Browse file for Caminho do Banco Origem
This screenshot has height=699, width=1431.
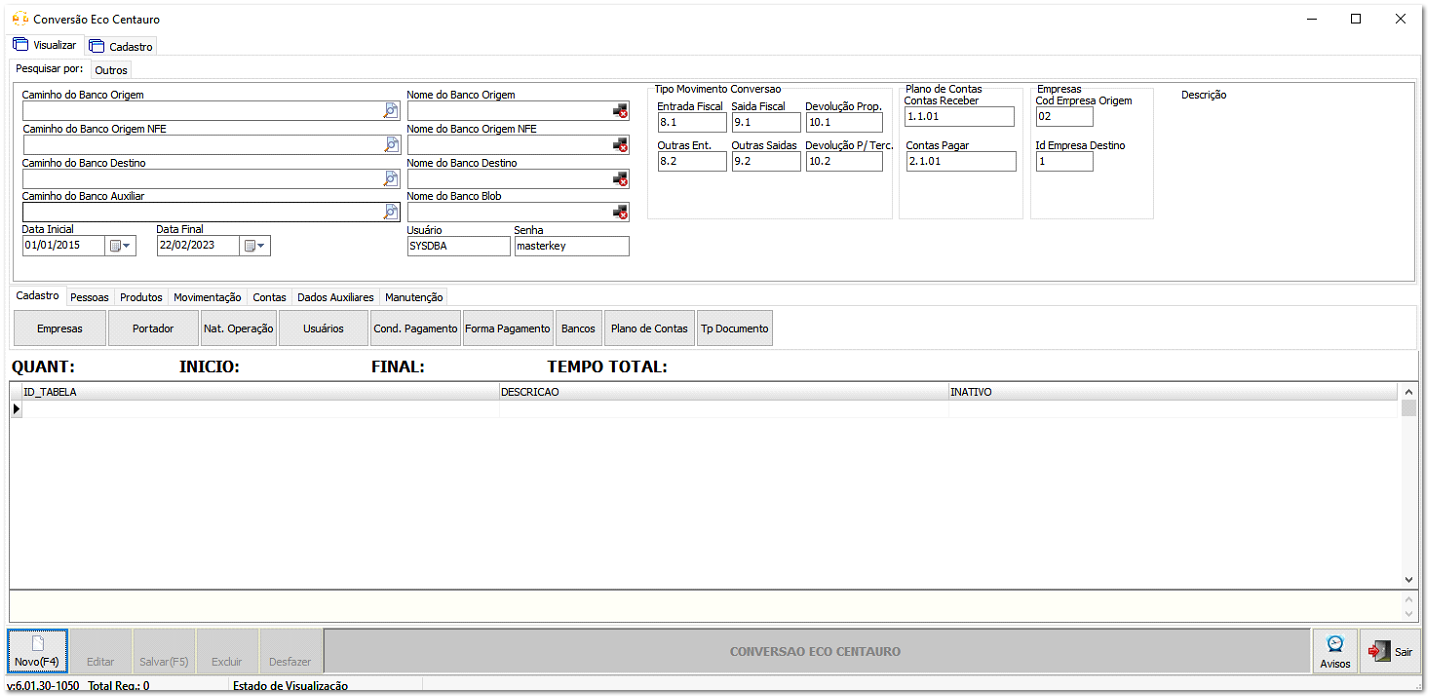pos(391,111)
